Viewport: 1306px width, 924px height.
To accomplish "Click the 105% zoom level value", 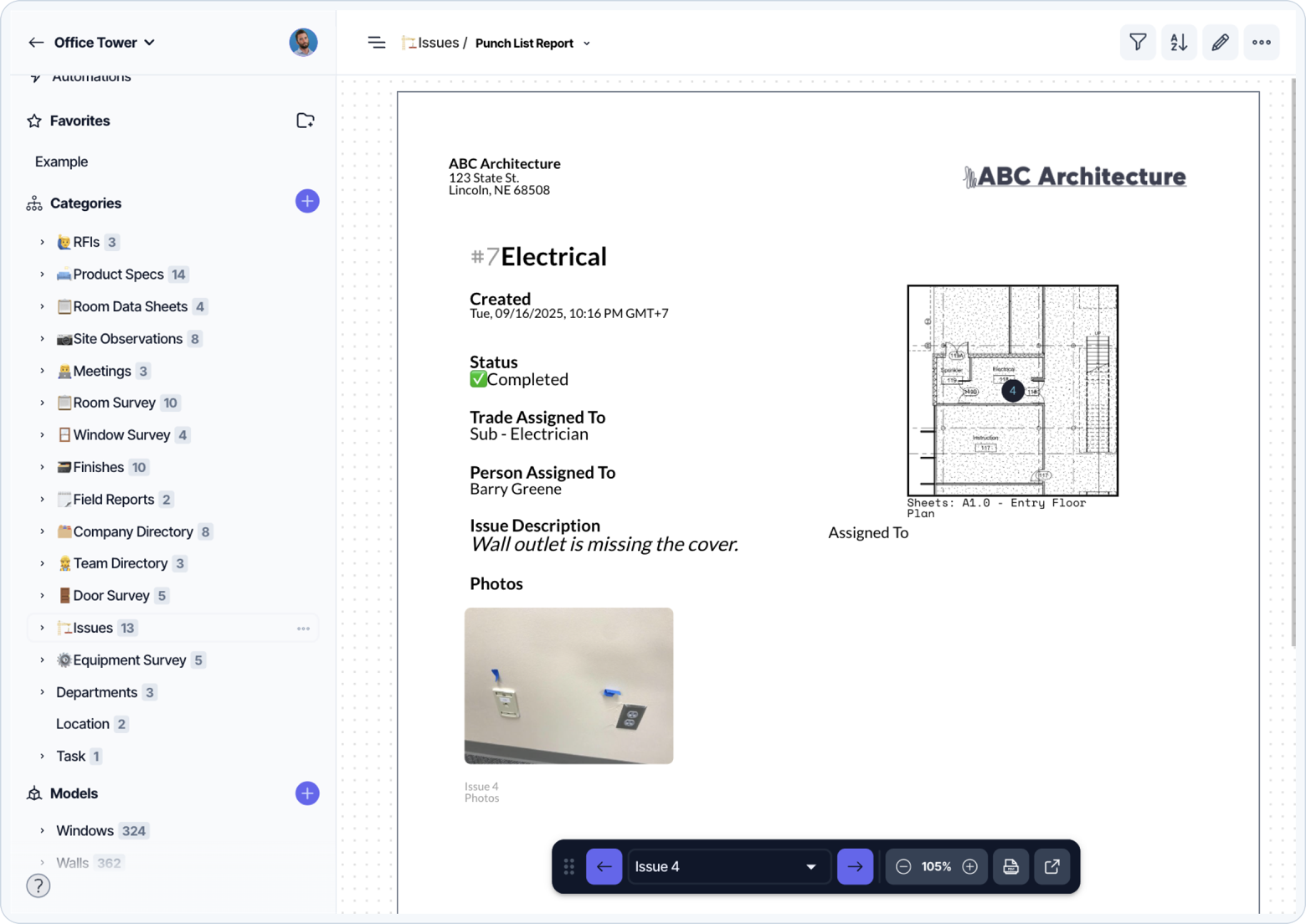I will click(x=936, y=867).
